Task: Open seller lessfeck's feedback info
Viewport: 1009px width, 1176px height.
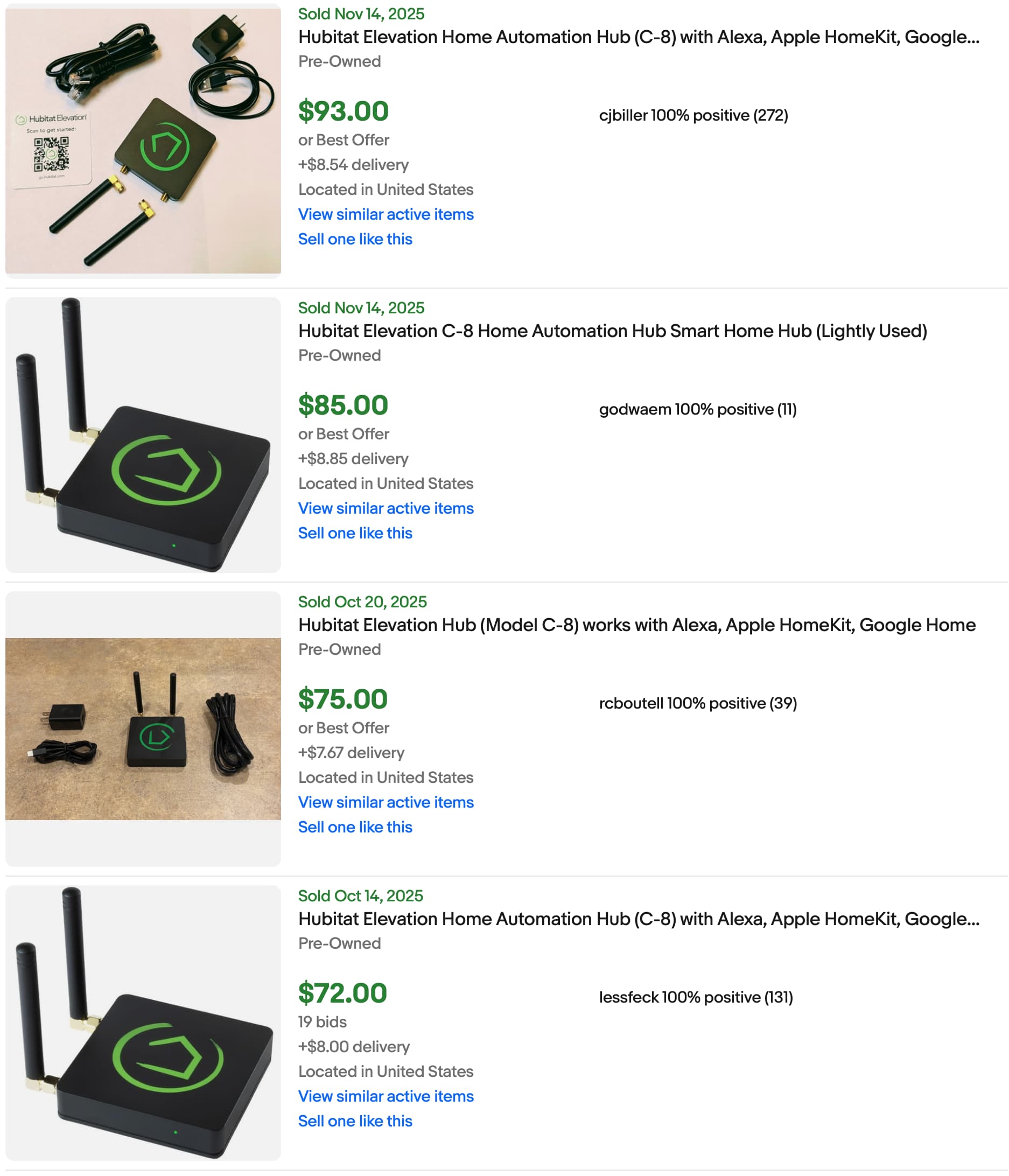Action: click(696, 997)
